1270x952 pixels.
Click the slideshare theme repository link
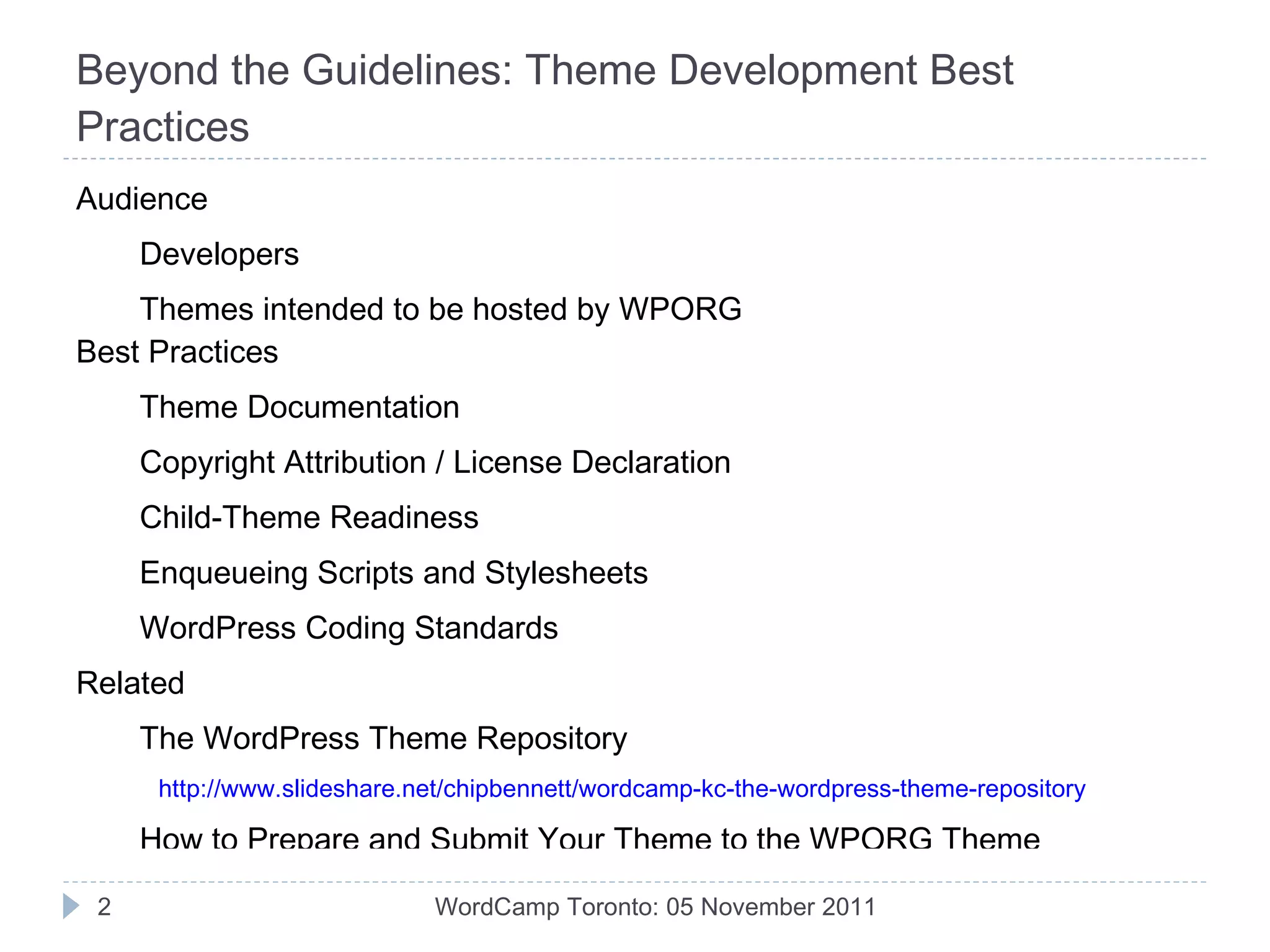(621, 789)
